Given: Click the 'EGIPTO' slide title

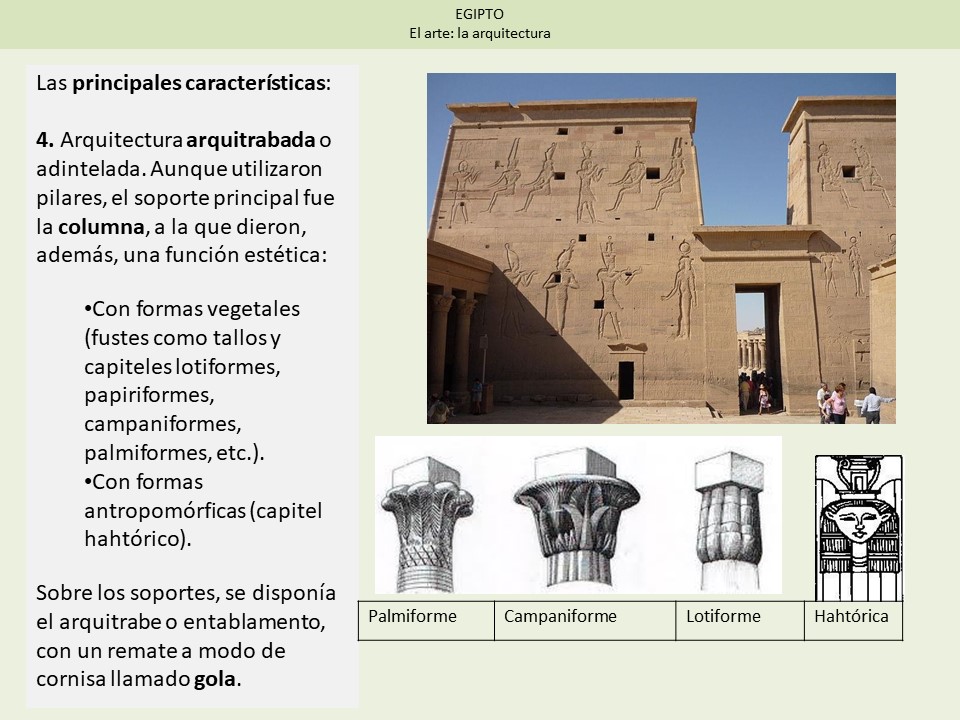Looking at the screenshot, I should [x=479, y=14].
